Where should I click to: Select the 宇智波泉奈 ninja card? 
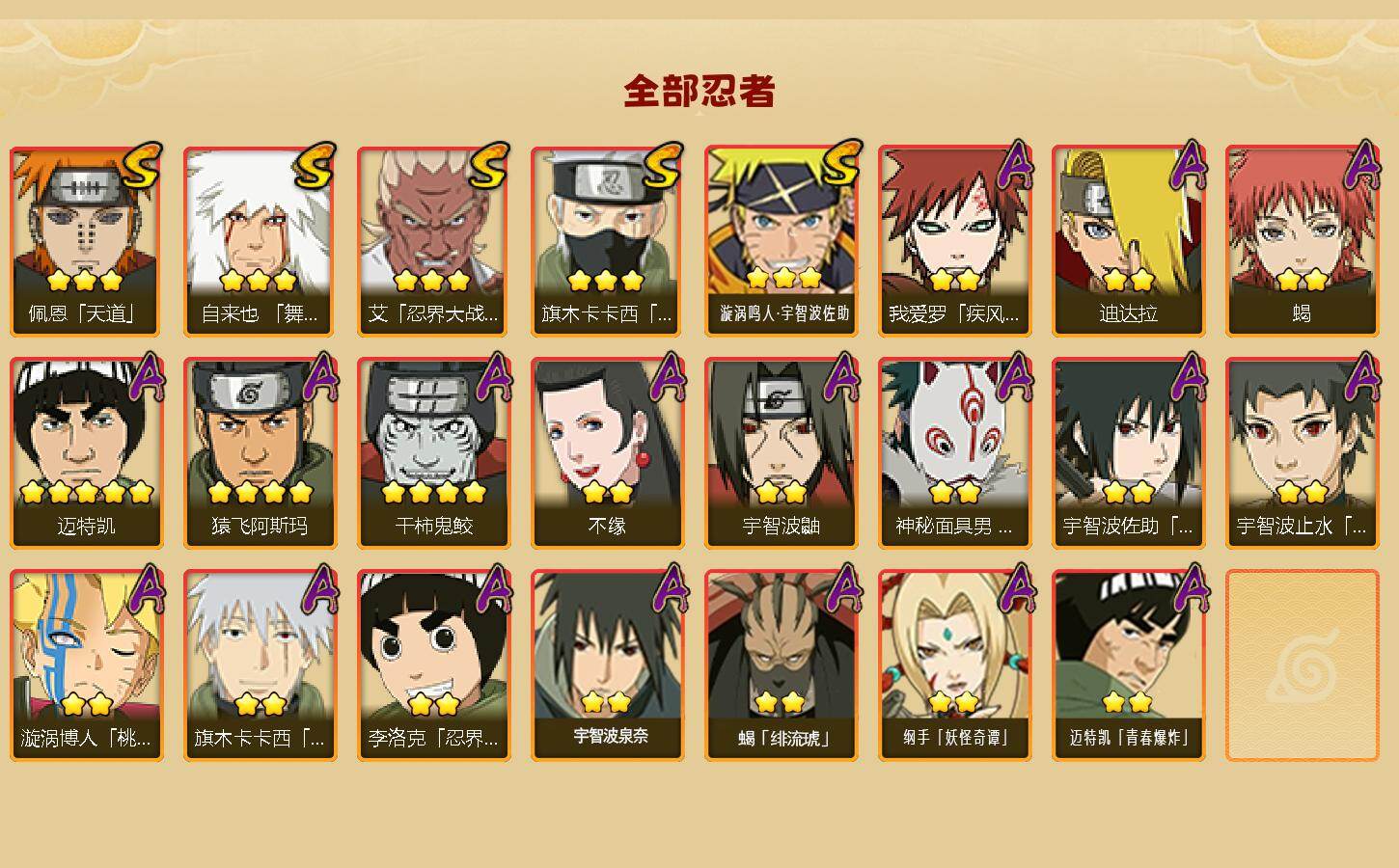tap(607, 665)
